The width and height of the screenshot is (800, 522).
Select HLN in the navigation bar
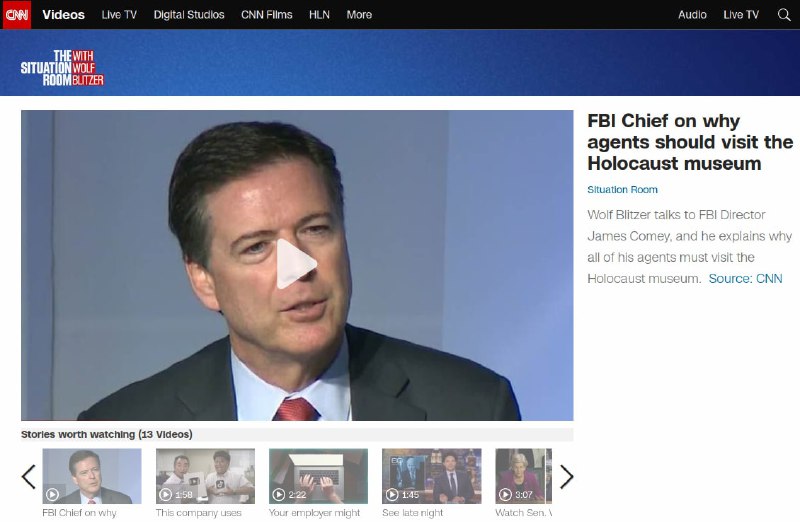coord(319,15)
